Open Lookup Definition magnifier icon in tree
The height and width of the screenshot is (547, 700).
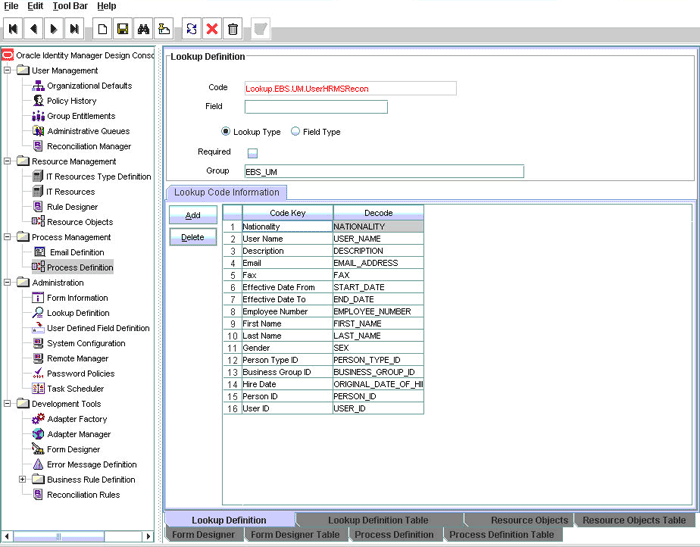tap(38, 313)
